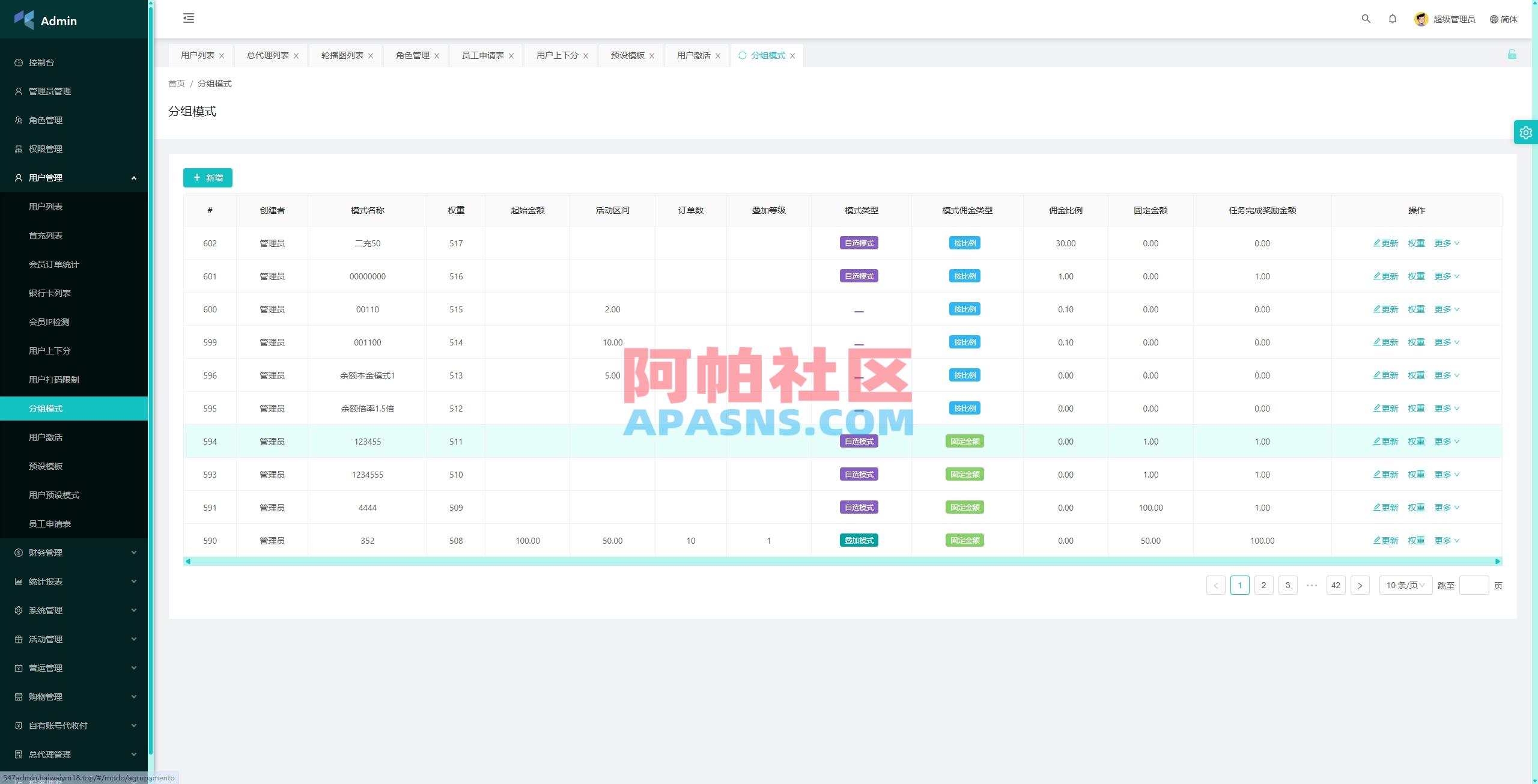Go to page 2 in the pagination
This screenshot has width=1538, height=784.
click(x=1264, y=585)
